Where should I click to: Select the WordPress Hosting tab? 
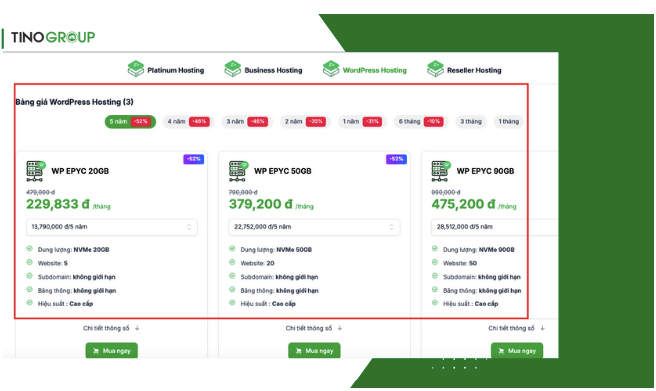click(364, 69)
